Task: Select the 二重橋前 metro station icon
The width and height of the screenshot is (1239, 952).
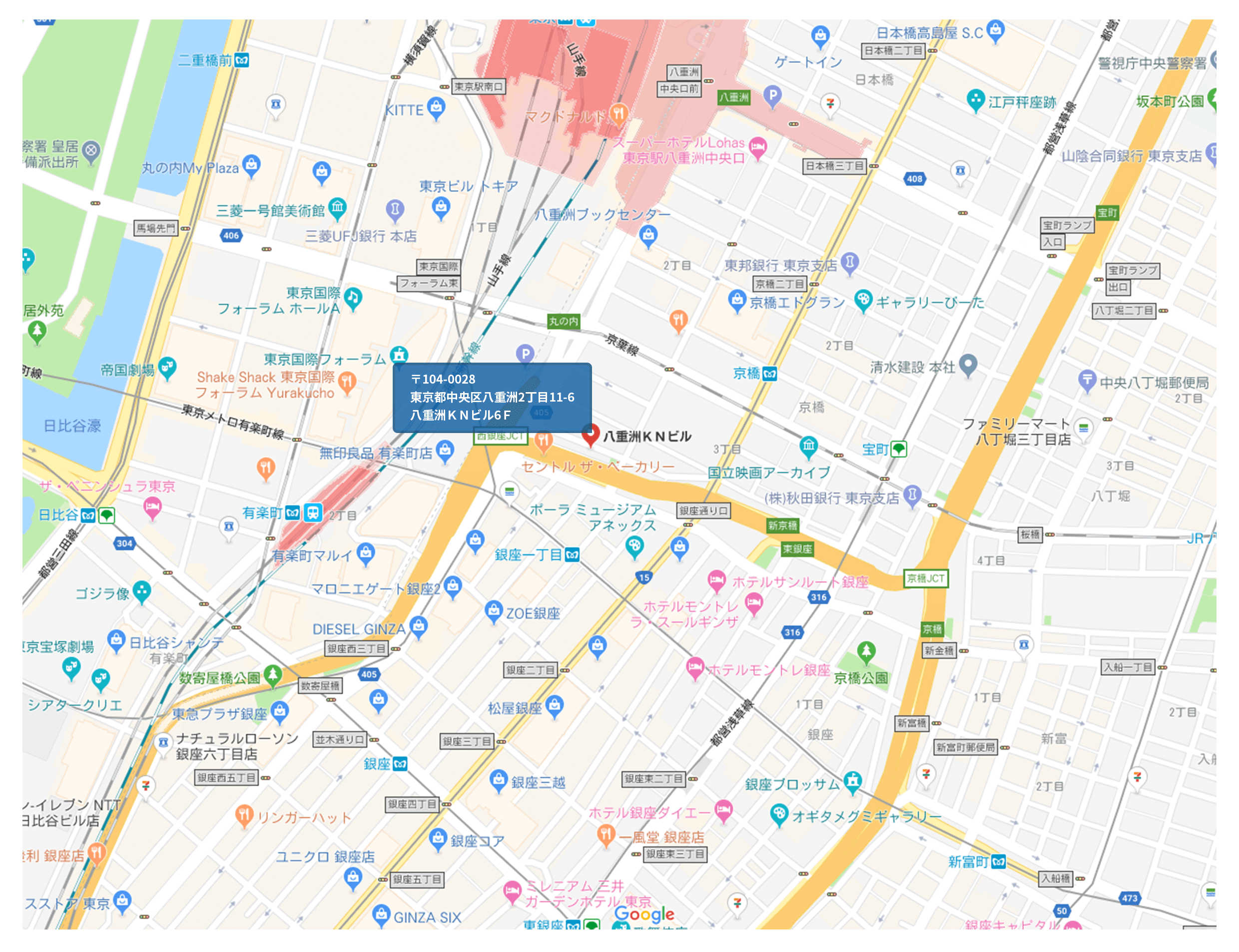Action: pos(242,60)
